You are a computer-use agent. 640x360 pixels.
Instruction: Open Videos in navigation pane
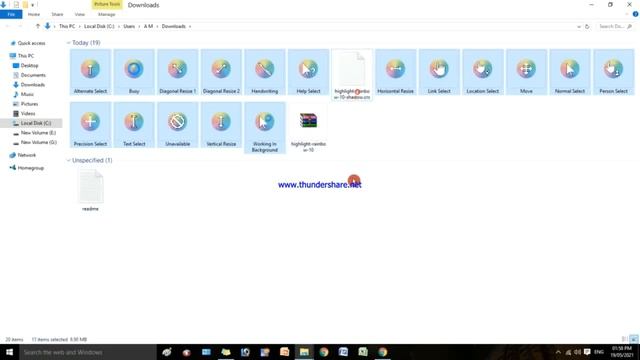pos(28,113)
